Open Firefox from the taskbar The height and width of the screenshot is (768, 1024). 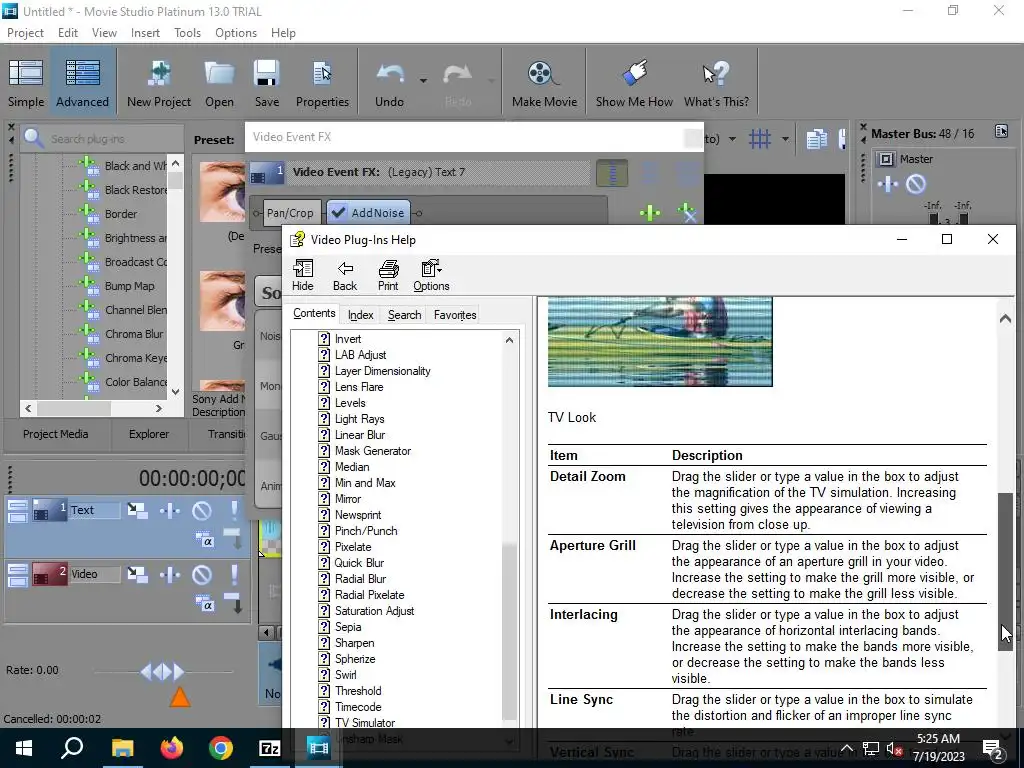click(172, 748)
